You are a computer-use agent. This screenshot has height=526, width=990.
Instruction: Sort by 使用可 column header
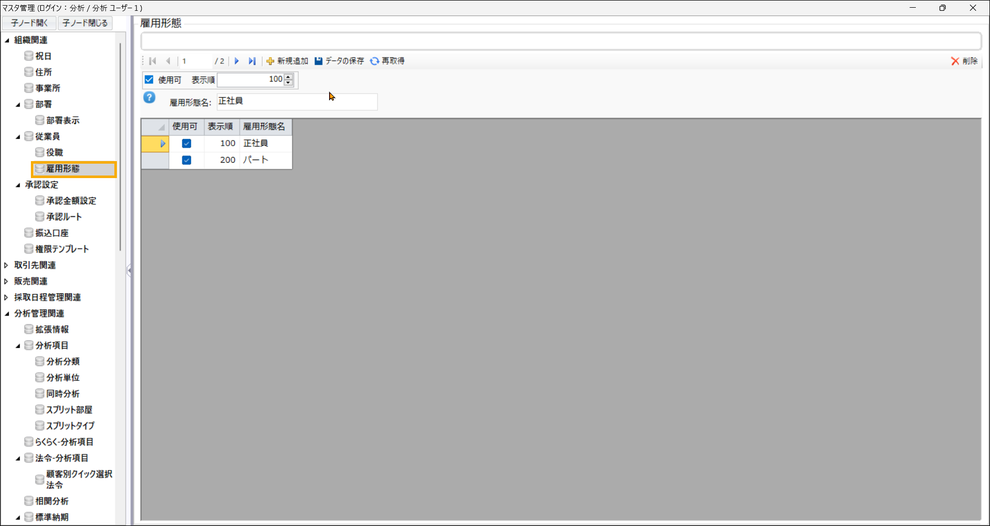186,127
